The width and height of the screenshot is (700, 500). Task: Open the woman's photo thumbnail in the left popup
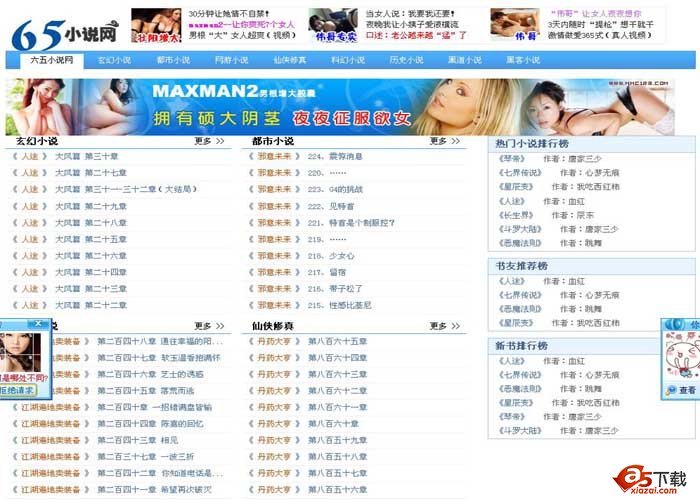coord(20,352)
